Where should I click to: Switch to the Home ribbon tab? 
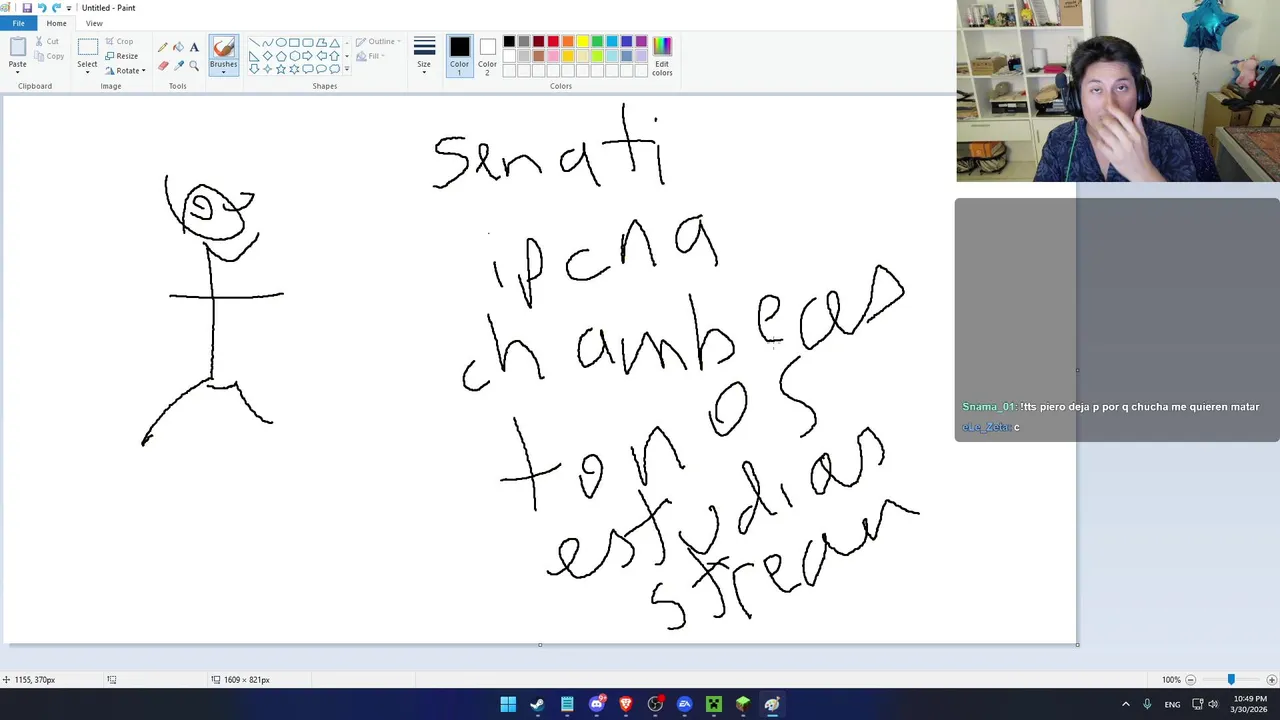(x=56, y=23)
